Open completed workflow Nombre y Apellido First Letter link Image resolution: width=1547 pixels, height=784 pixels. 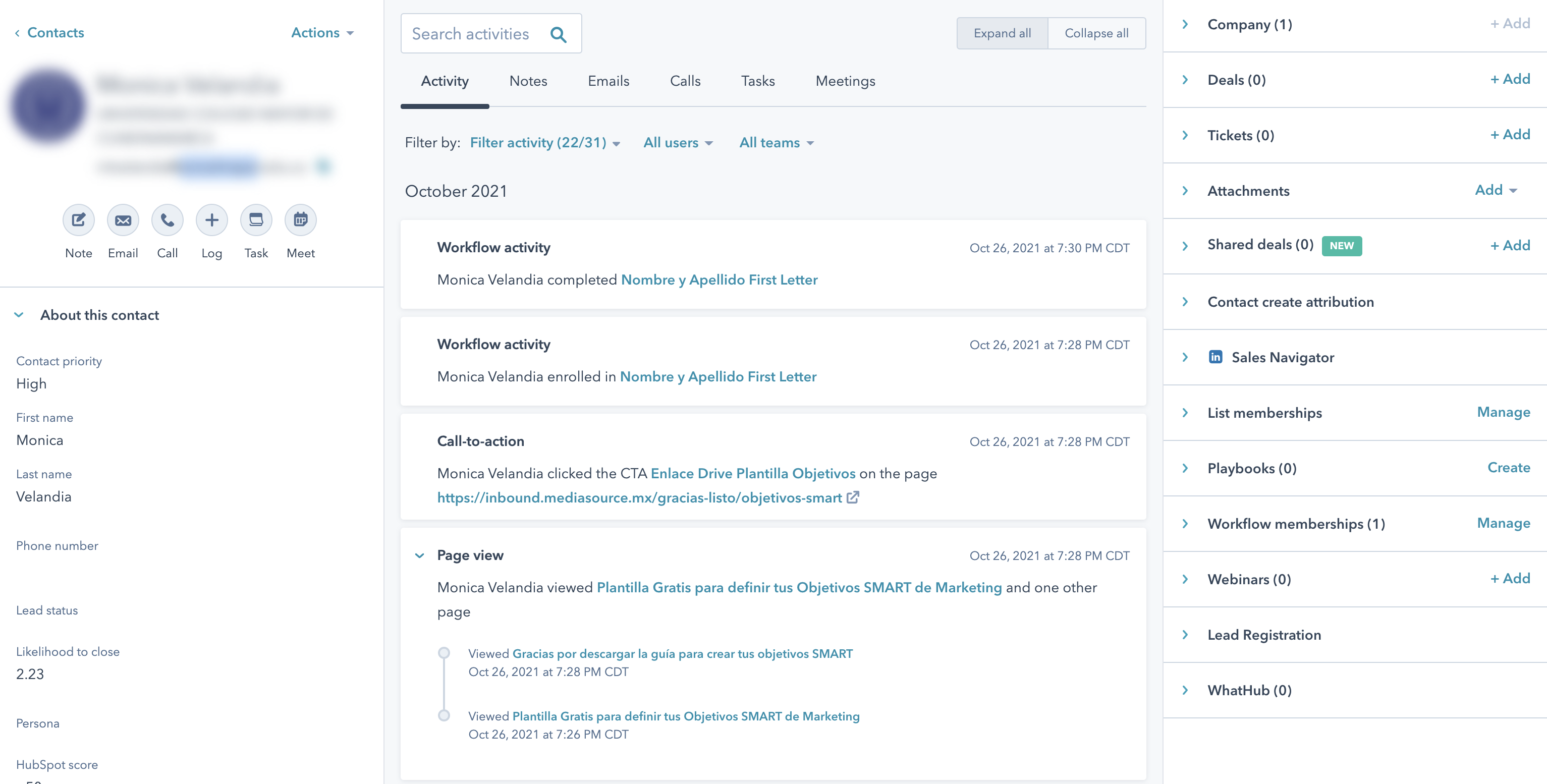click(x=719, y=279)
